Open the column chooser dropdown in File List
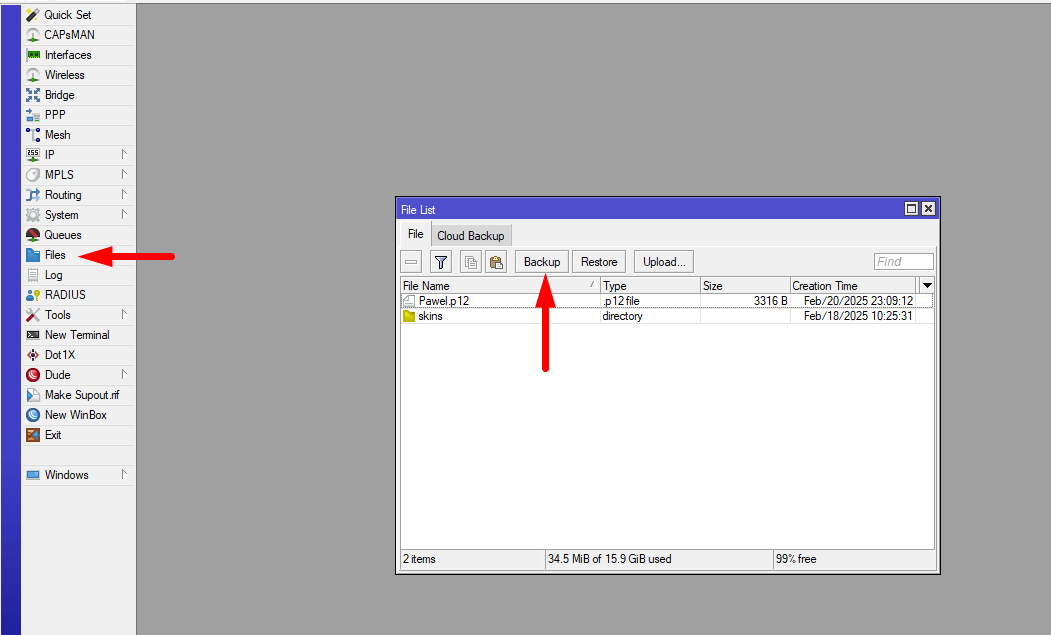 [927, 285]
